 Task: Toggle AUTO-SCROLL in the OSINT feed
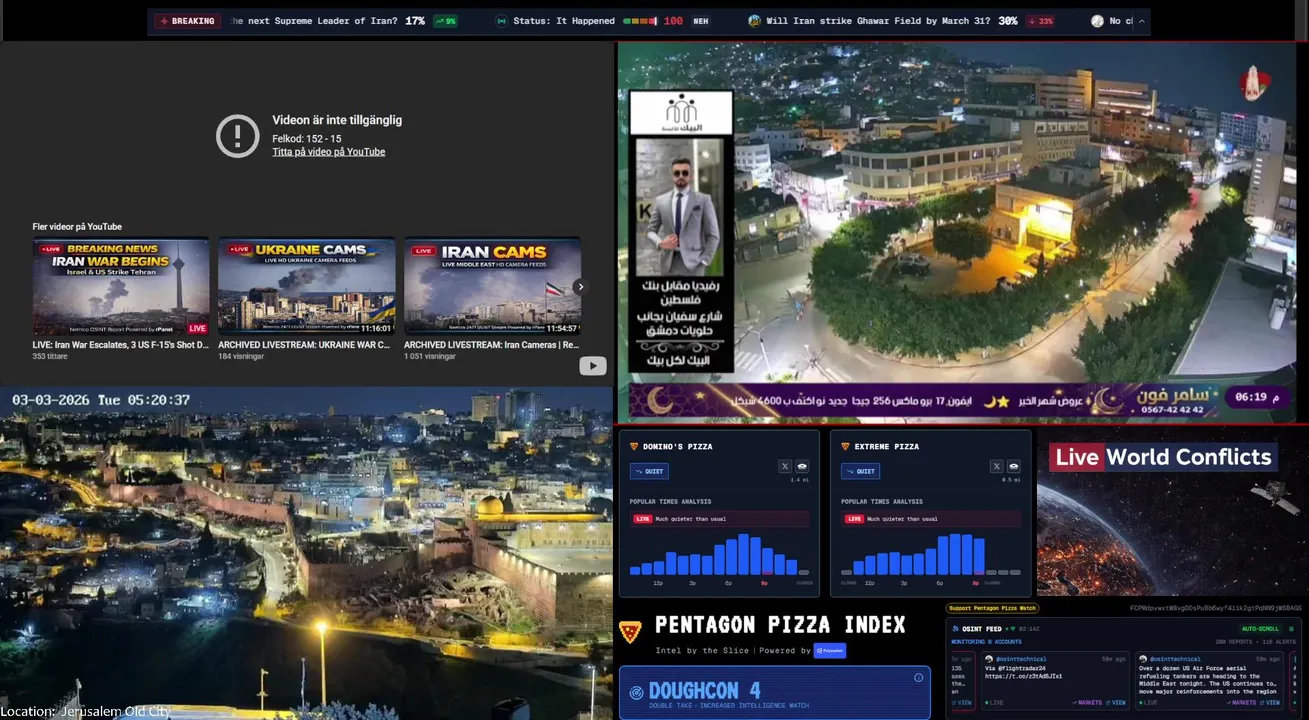coord(1261,629)
